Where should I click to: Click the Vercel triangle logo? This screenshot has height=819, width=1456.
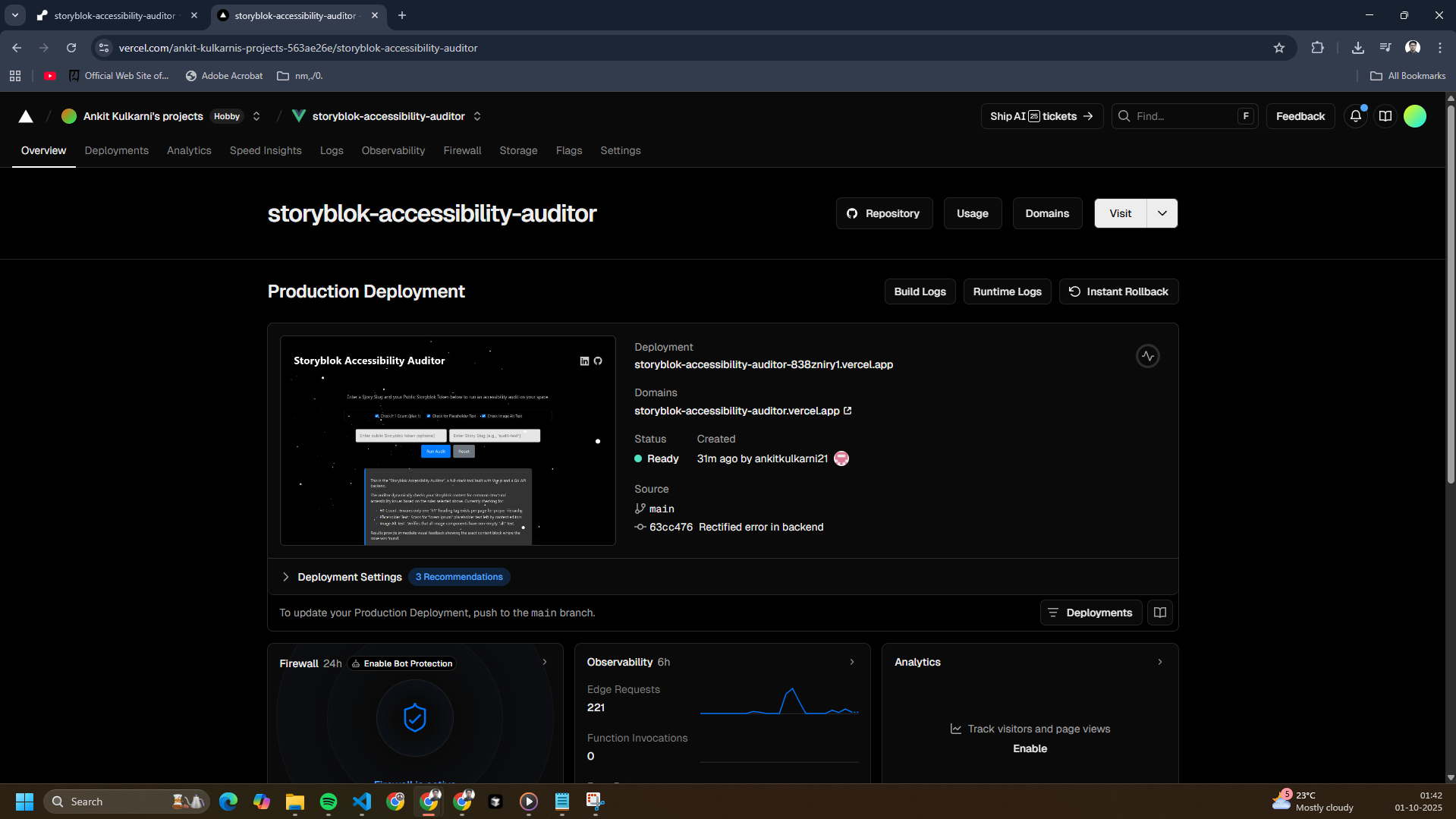pos(26,116)
